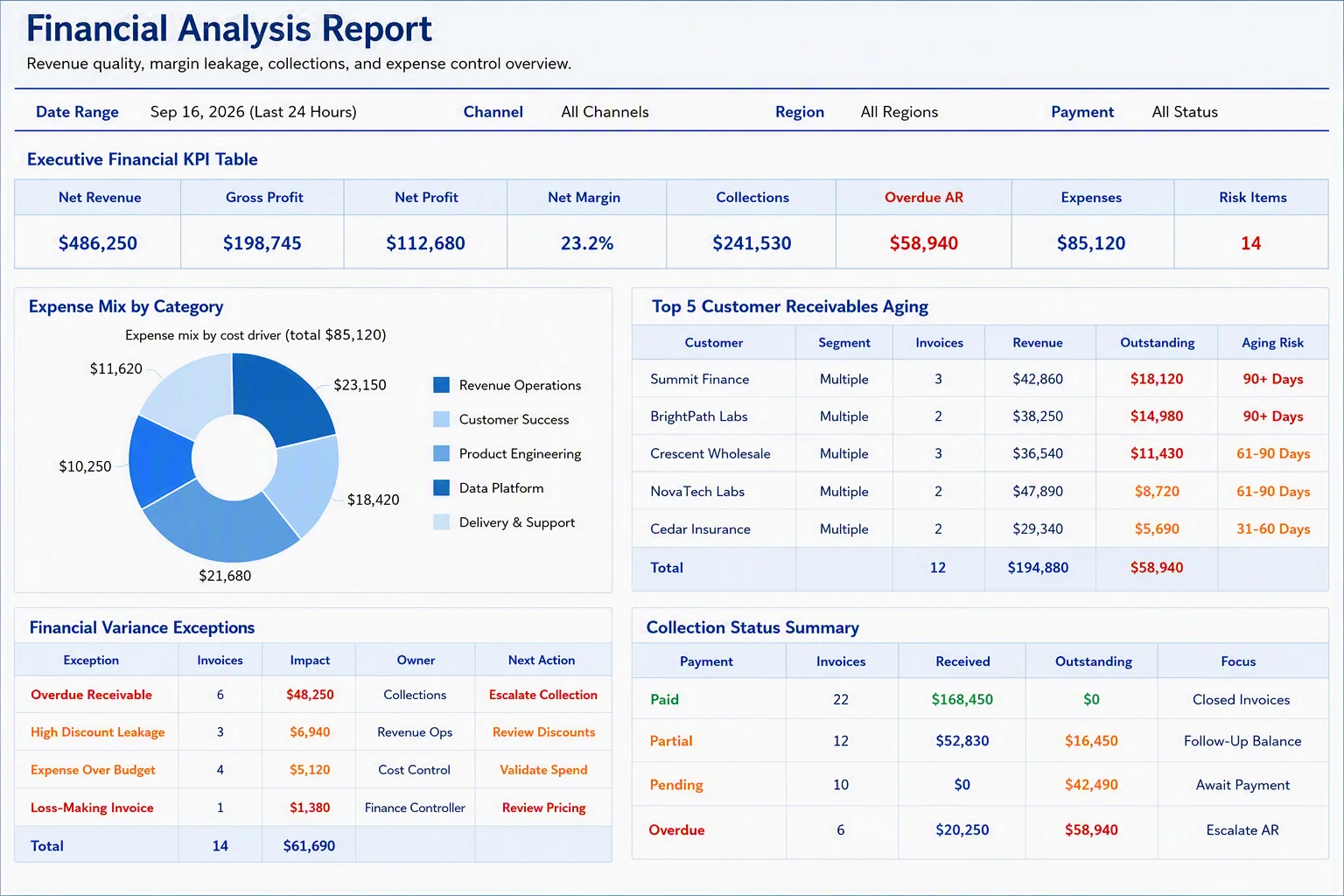Click the Review Pricing next action
Screen dimensions: 1344x896
(x=543, y=808)
